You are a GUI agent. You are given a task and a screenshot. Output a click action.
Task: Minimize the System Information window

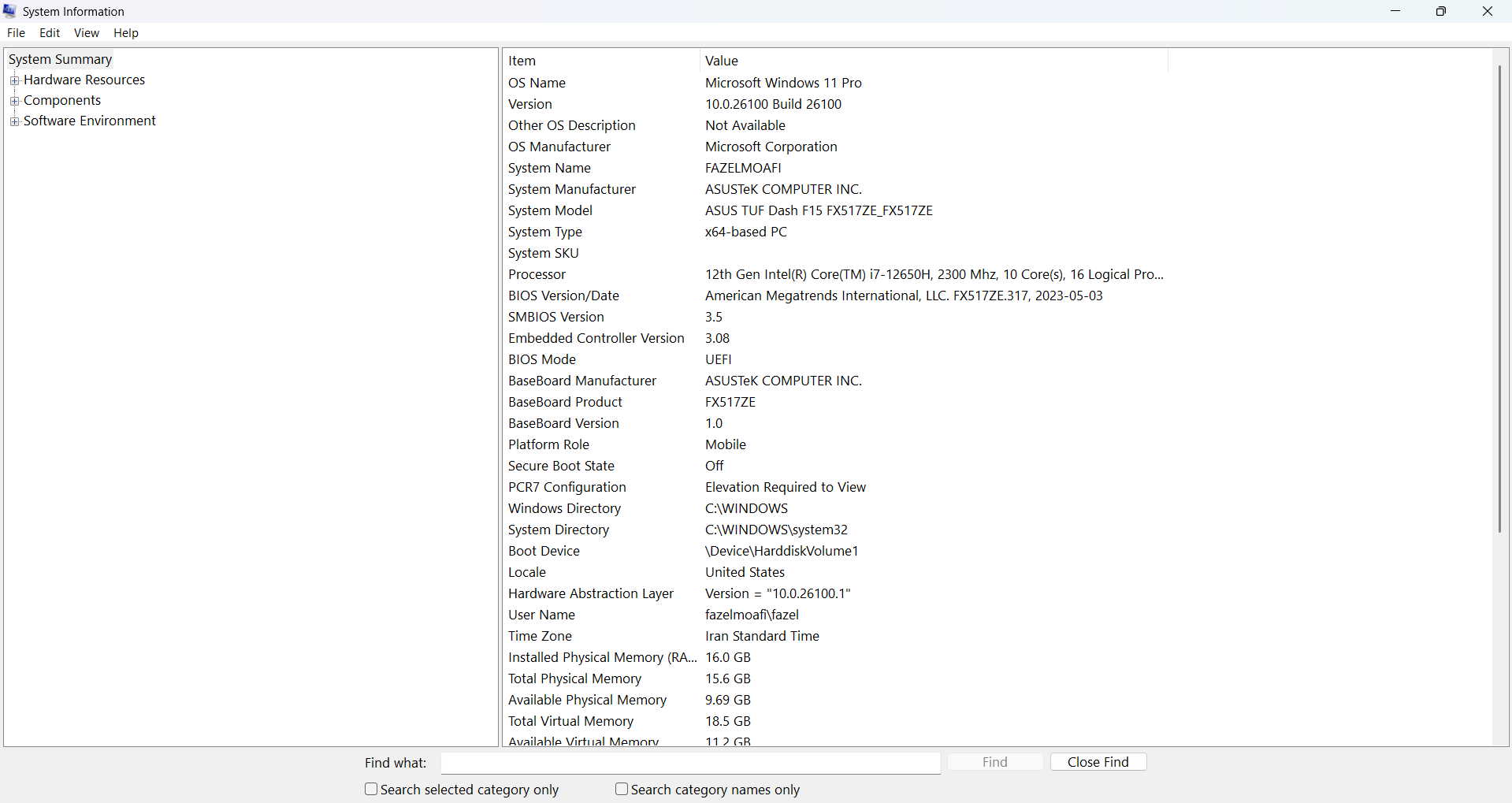[x=1395, y=11]
